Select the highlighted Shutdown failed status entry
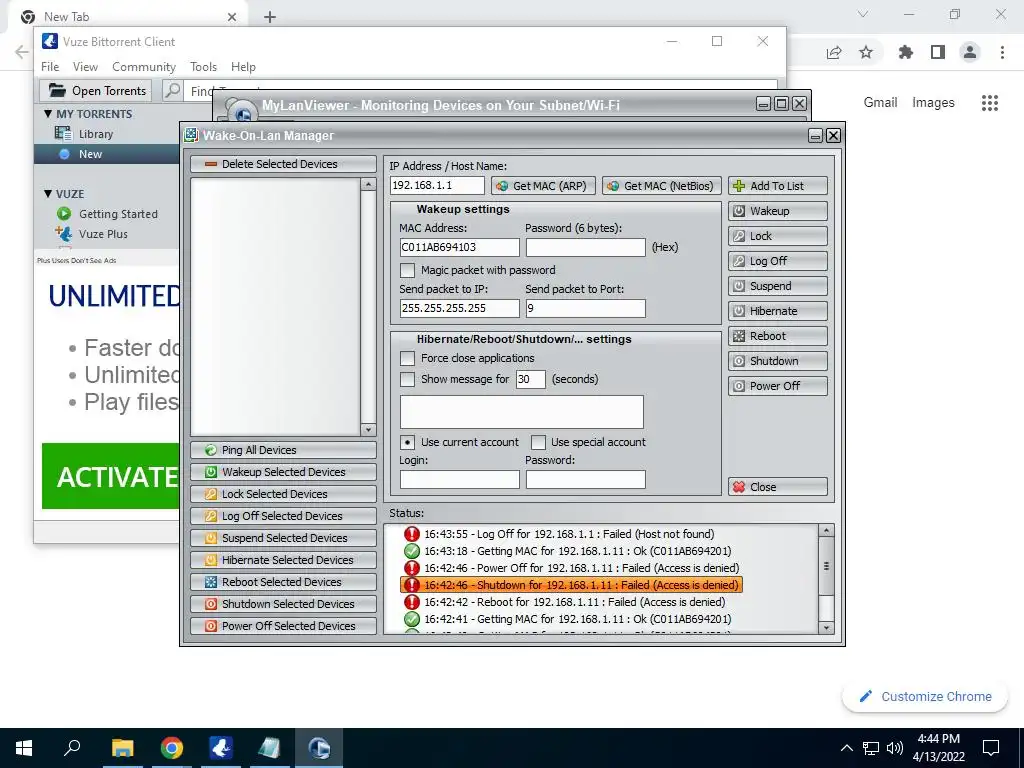The image size is (1024, 768). [x=571, y=585]
